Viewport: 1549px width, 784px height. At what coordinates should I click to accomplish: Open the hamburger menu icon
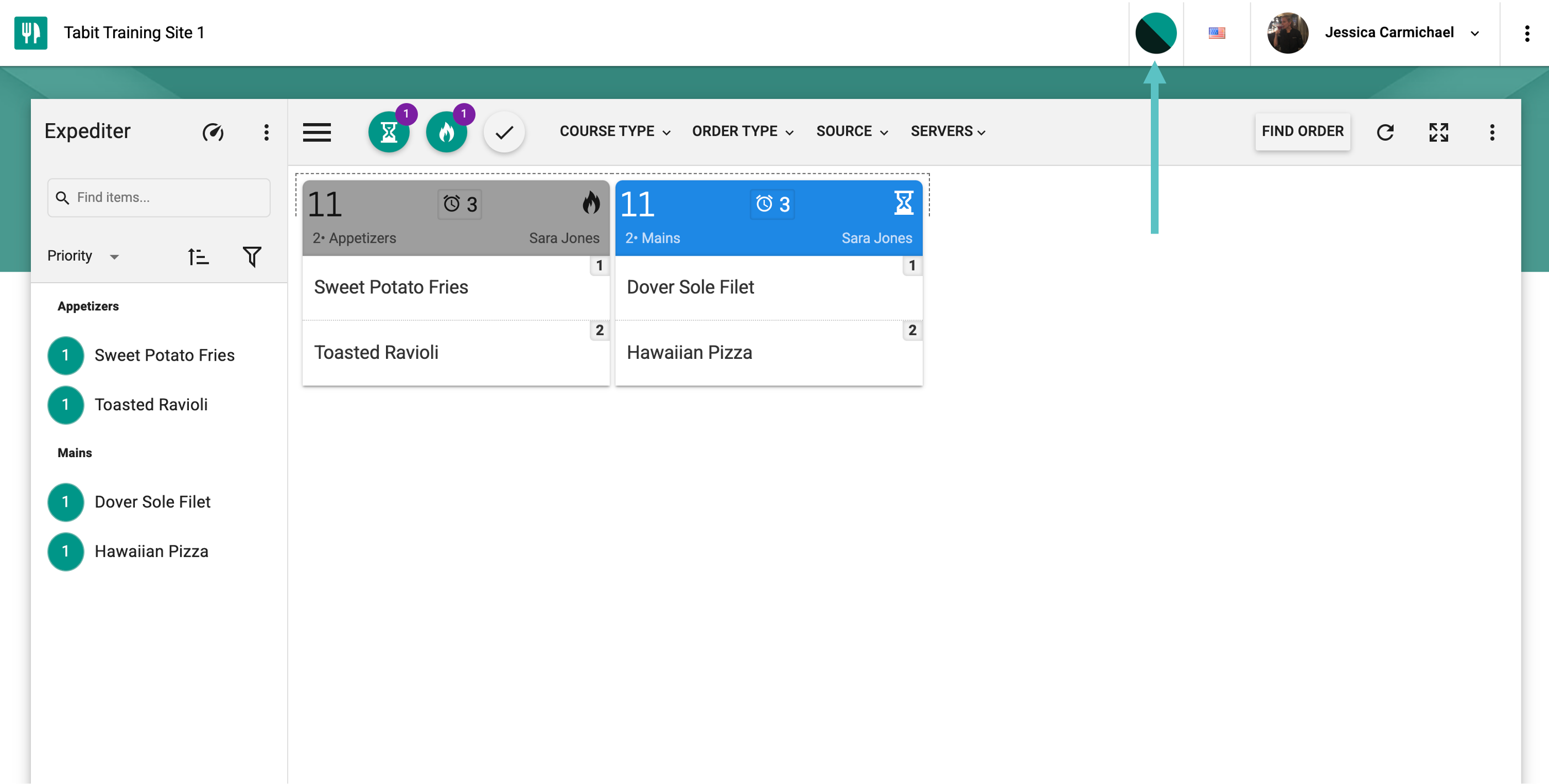click(x=317, y=131)
